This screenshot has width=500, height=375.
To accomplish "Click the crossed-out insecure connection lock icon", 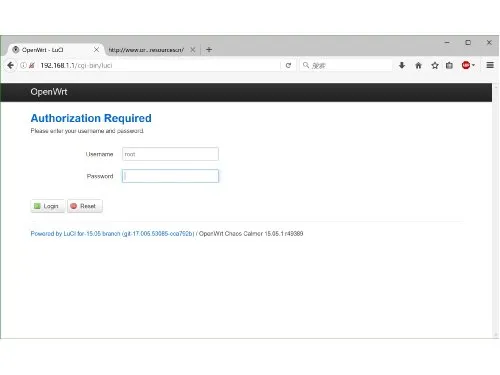I will click(x=32, y=65).
